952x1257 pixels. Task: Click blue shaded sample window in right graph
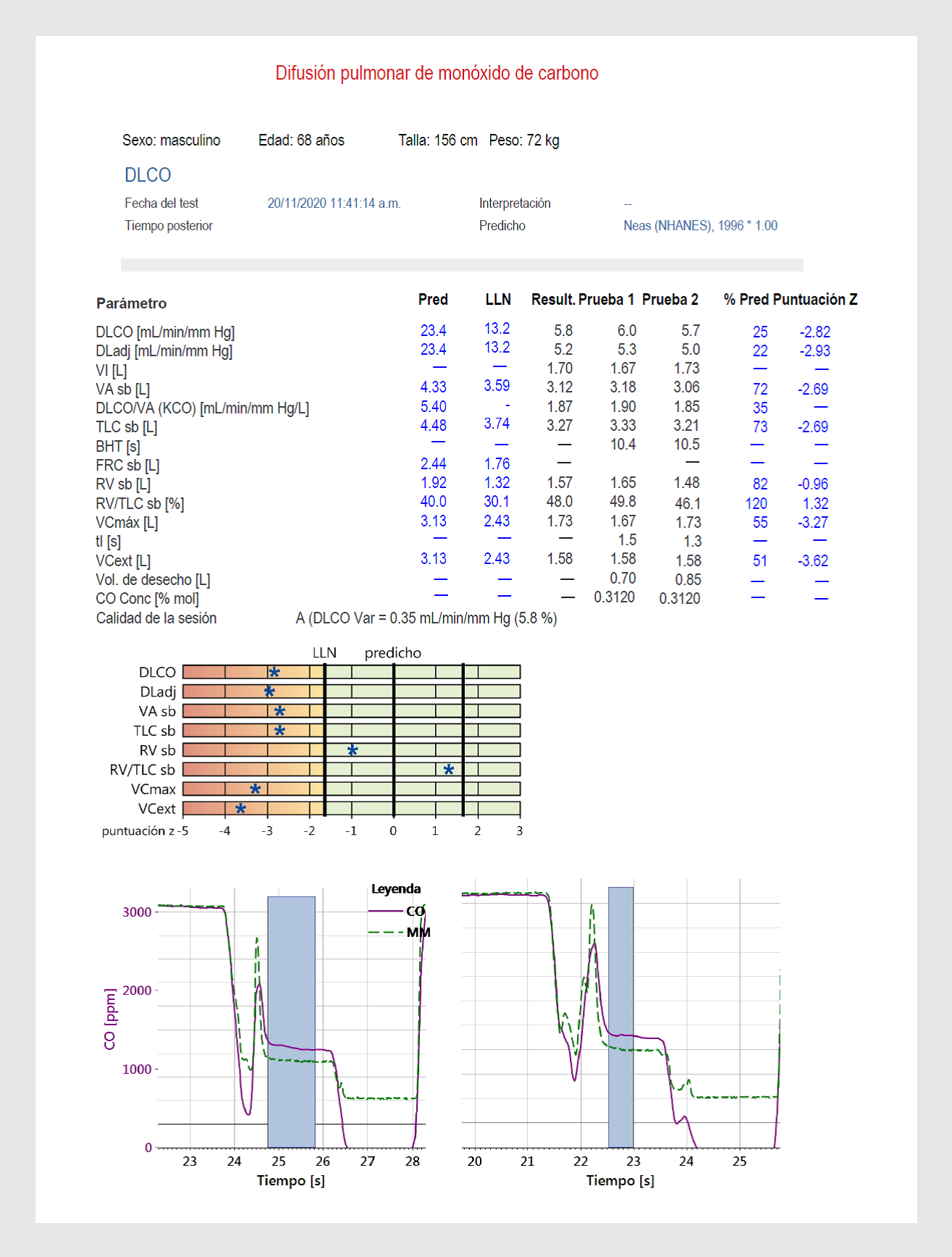[620, 1017]
